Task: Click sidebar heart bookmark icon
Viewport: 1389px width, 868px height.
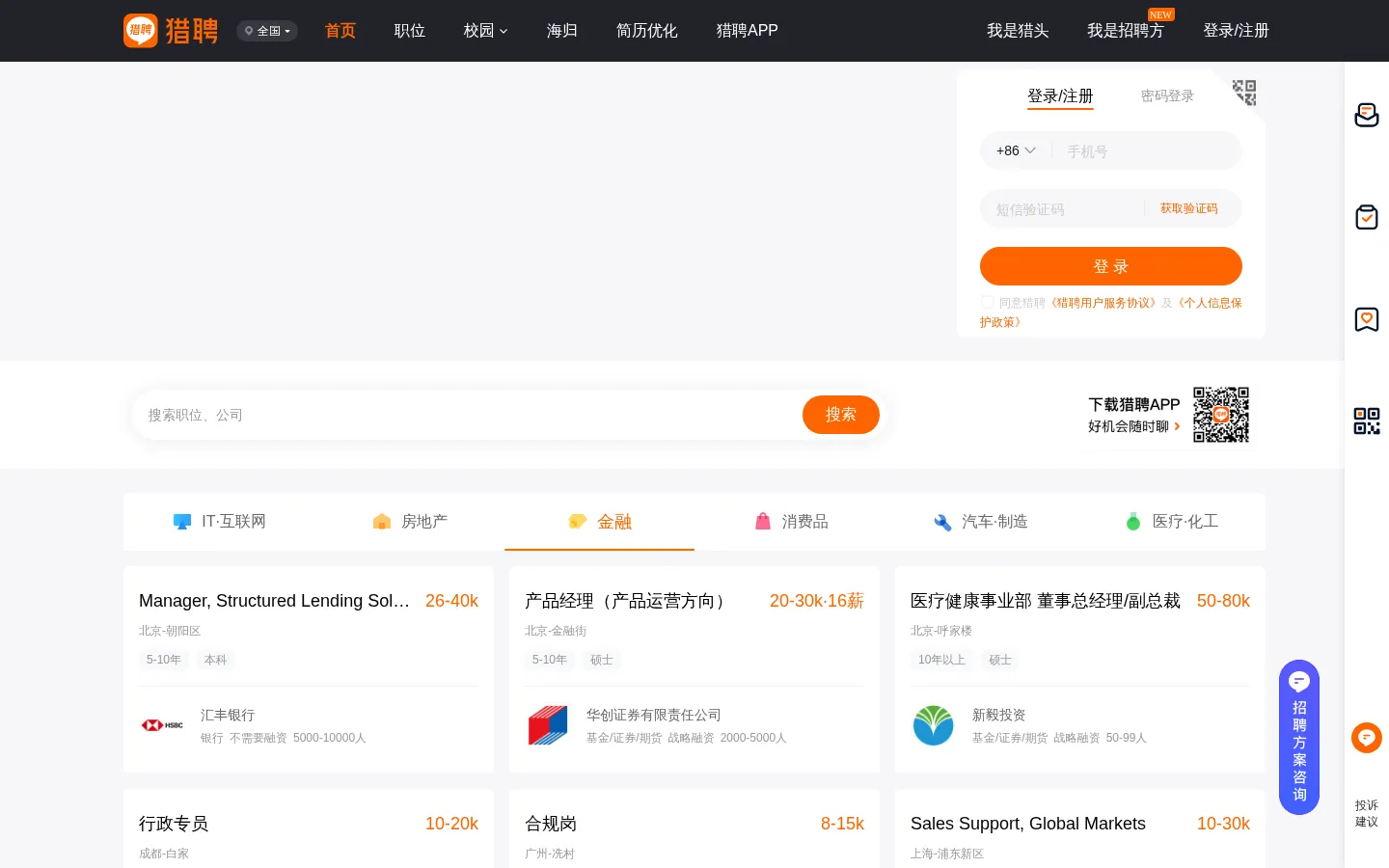Action: (x=1367, y=319)
